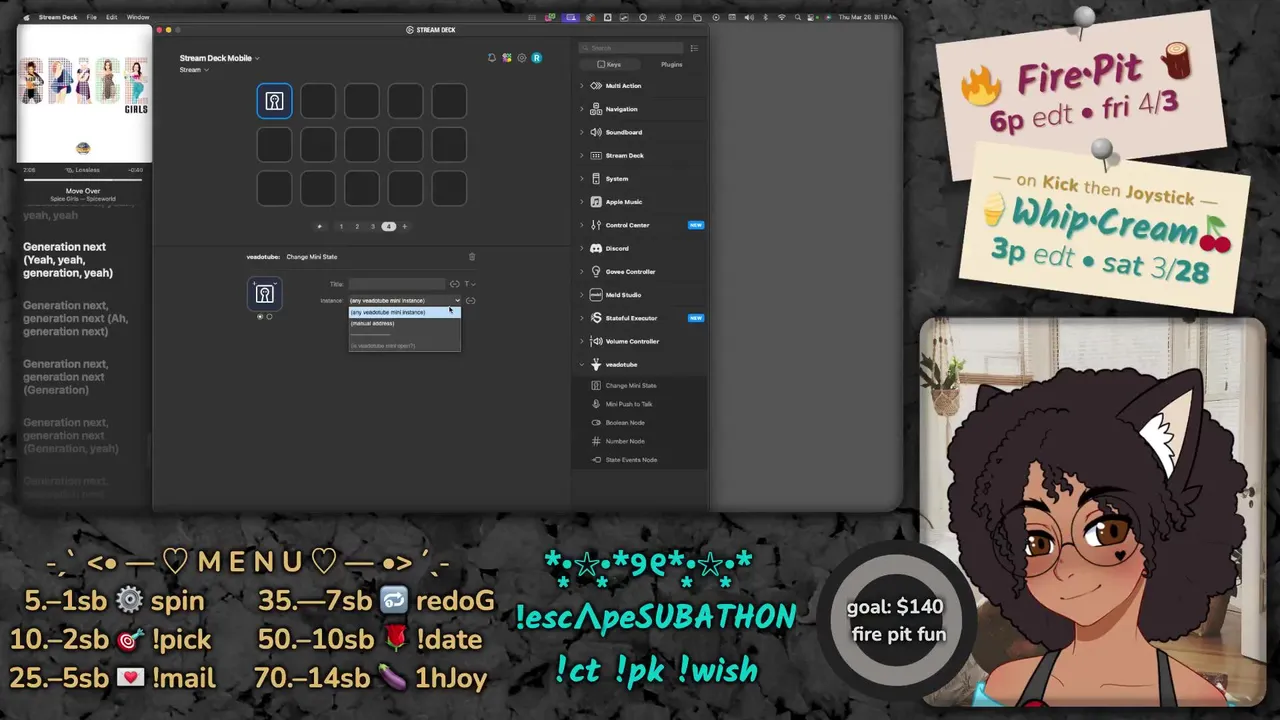Viewport: 1280px width, 720px height.
Task: Open the Stream profile dropdown
Action: pos(194,70)
